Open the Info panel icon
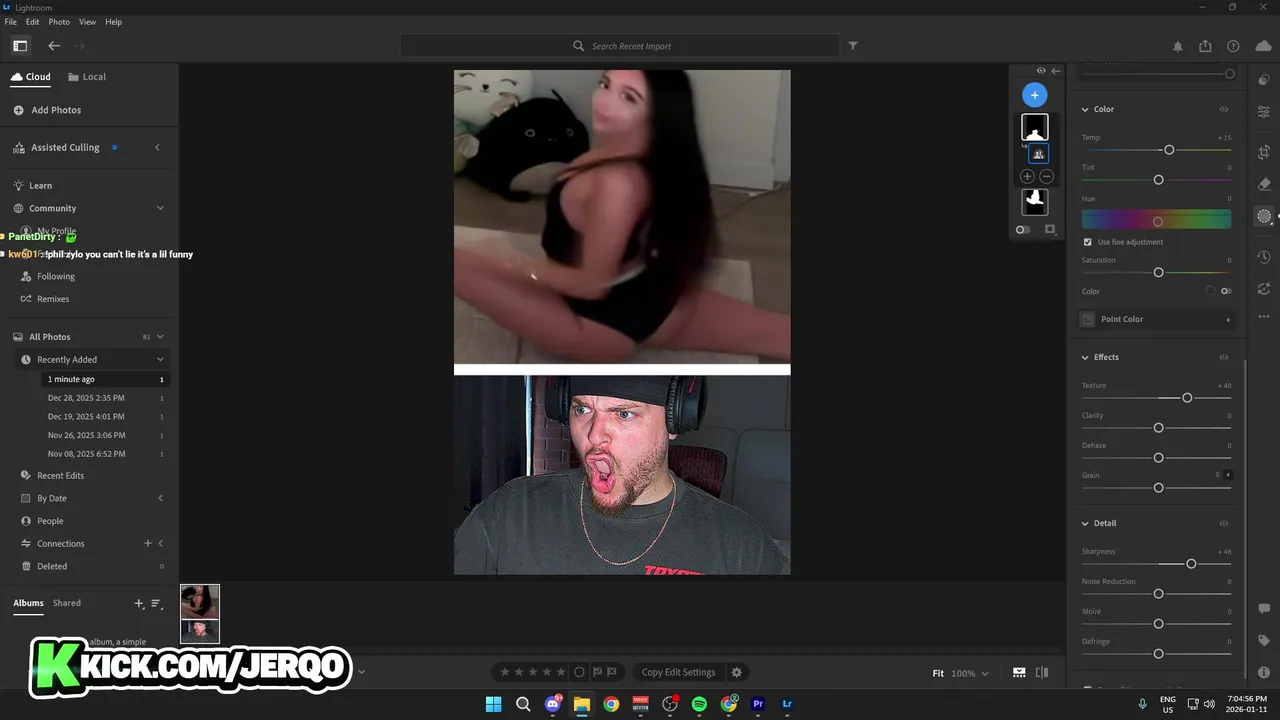Image resolution: width=1280 pixels, height=720 pixels. point(1264,672)
